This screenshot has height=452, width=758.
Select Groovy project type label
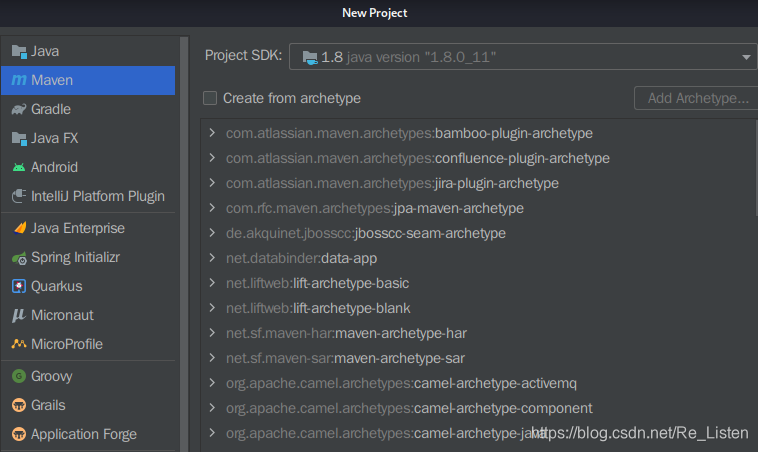point(52,376)
